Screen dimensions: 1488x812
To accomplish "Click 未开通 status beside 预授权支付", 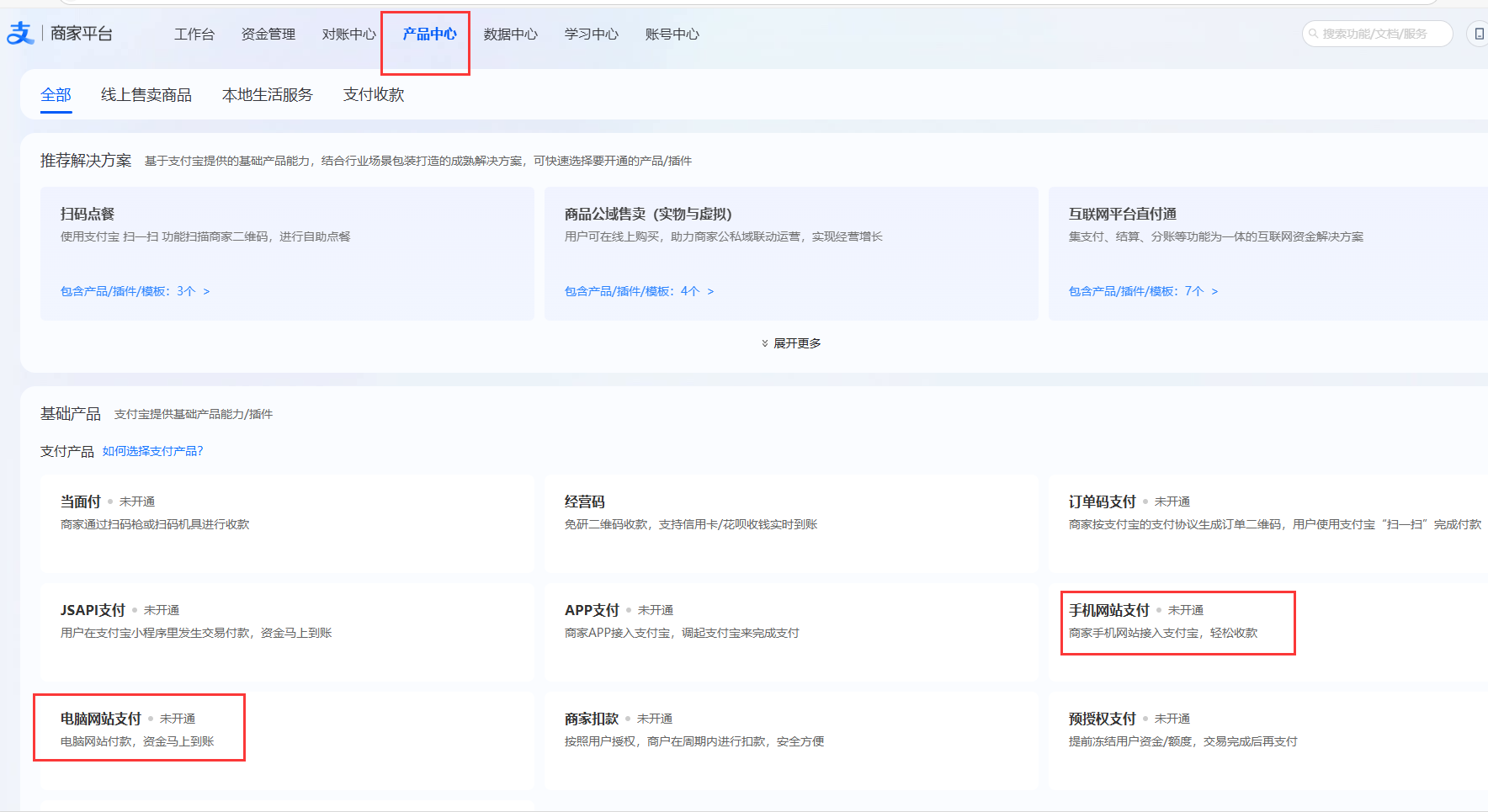I will pyautogui.click(x=1172, y=719).
